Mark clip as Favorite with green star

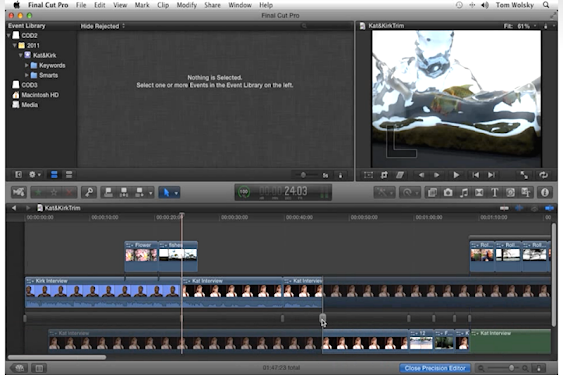click(x=38, y=193)
